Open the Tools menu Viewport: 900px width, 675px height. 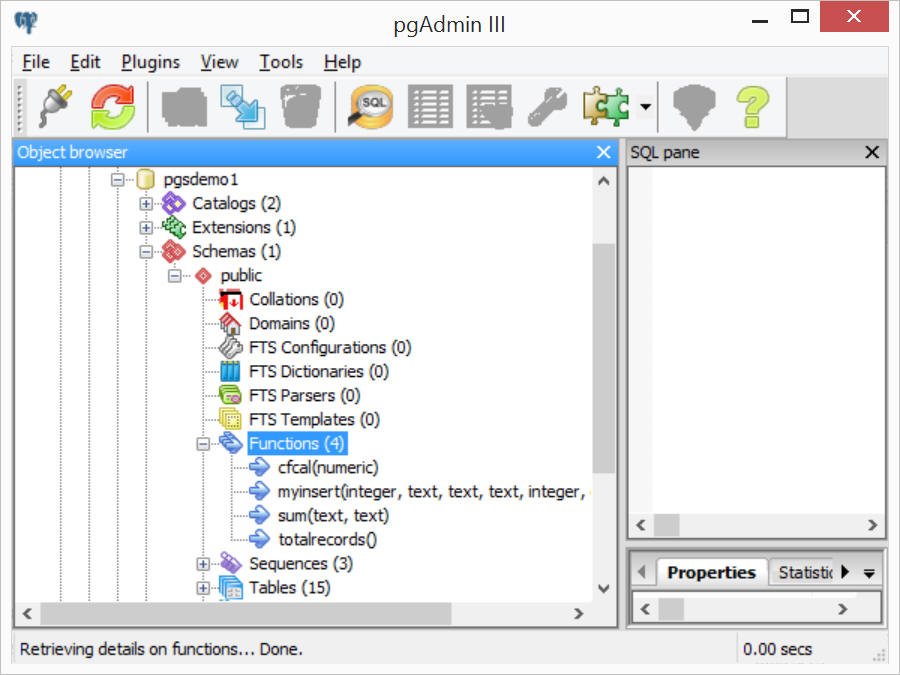281,62
